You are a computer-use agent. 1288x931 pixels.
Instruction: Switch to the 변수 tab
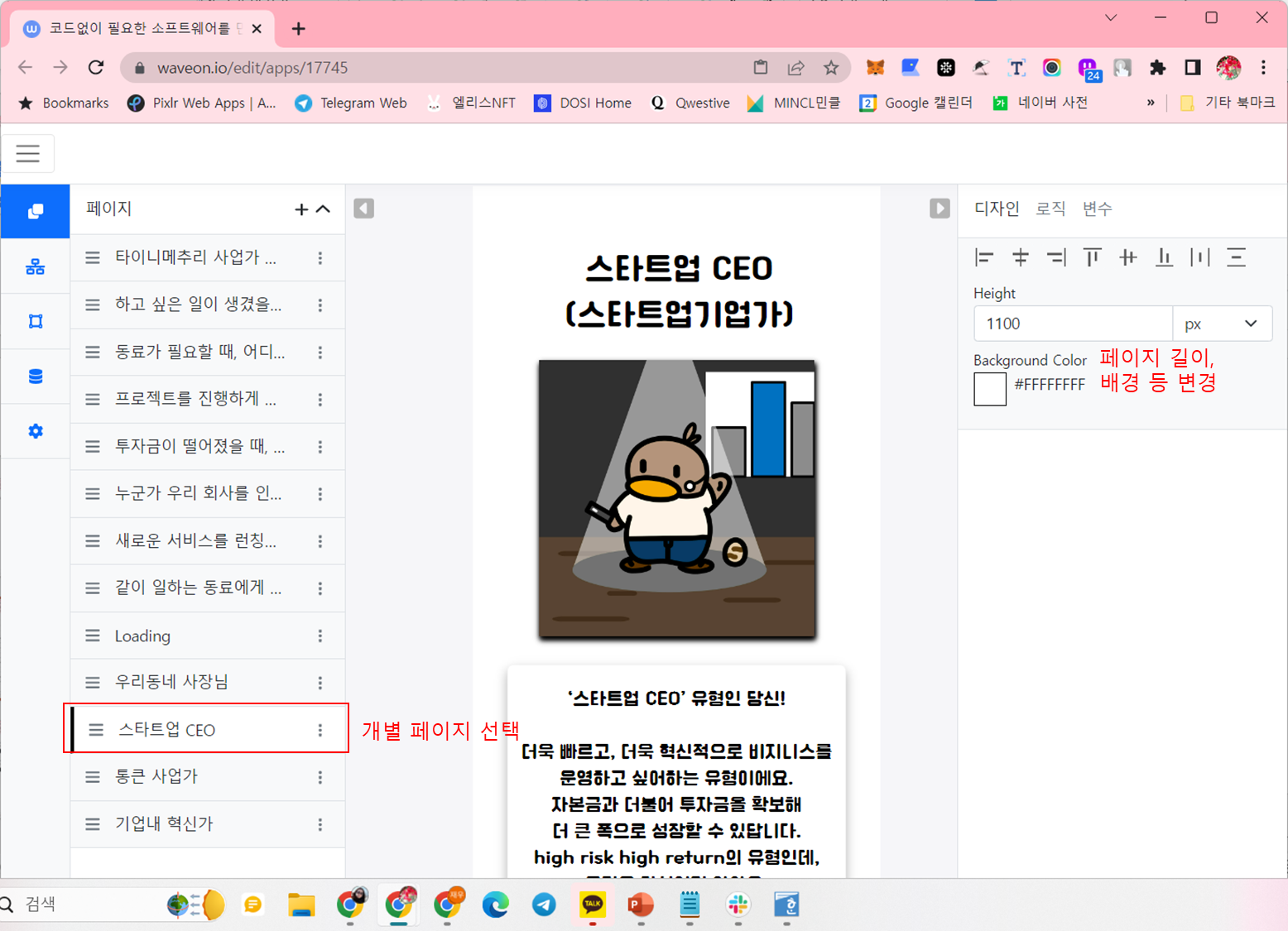1098,209
